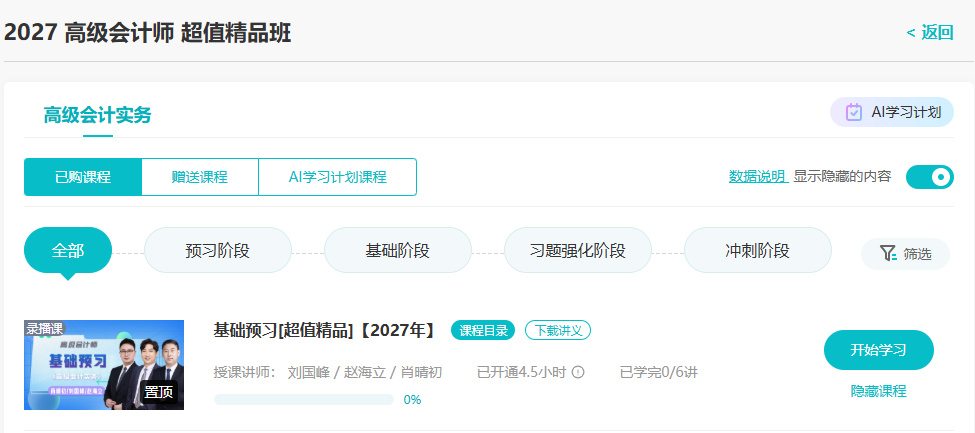The height and width of the screenshot is (433, 975).
Task: Toggle the 显示隐藏的内容 switch
Action: (930, 177)
